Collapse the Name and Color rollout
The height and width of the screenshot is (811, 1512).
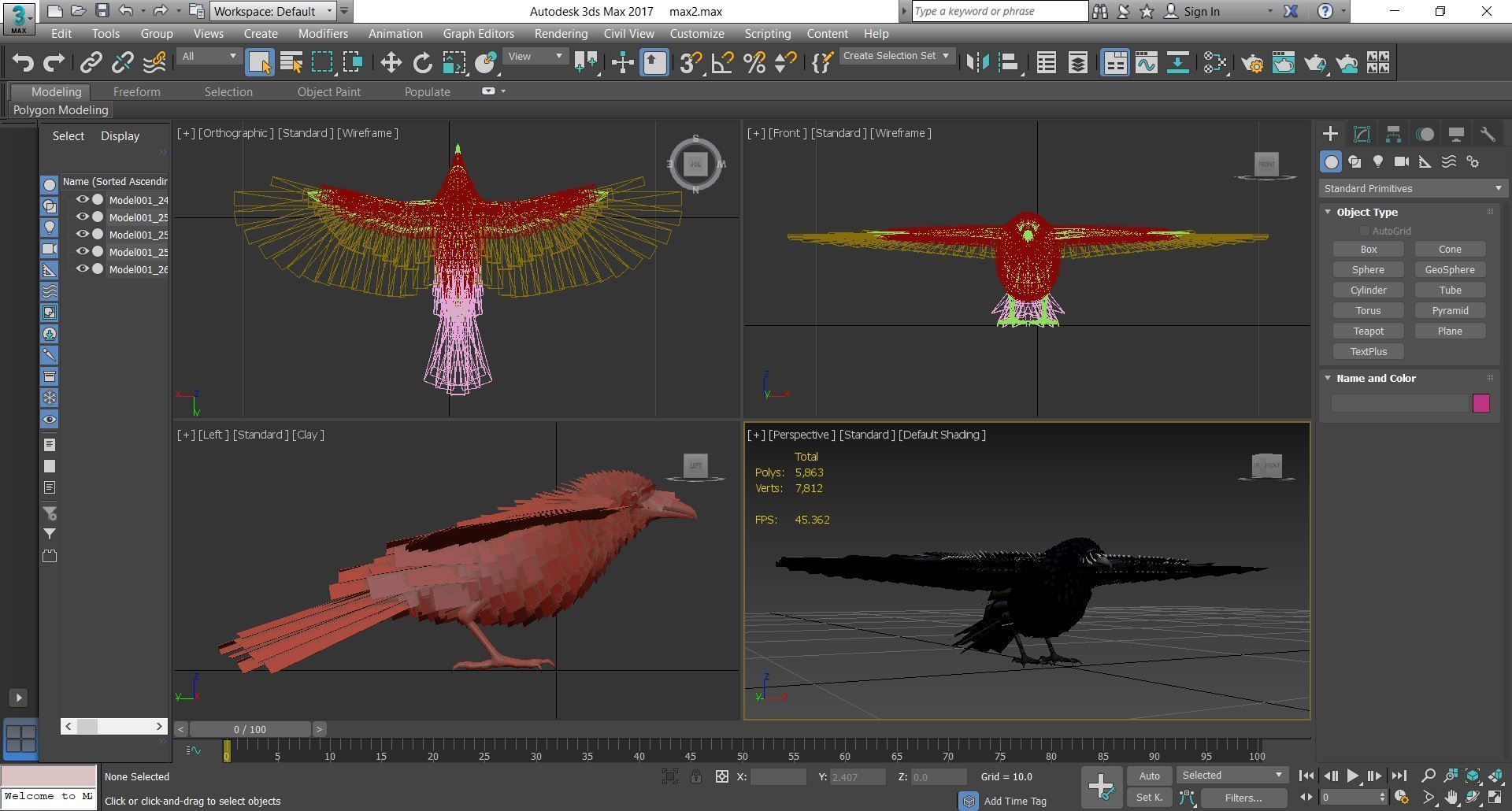[x=1328, y=378]
